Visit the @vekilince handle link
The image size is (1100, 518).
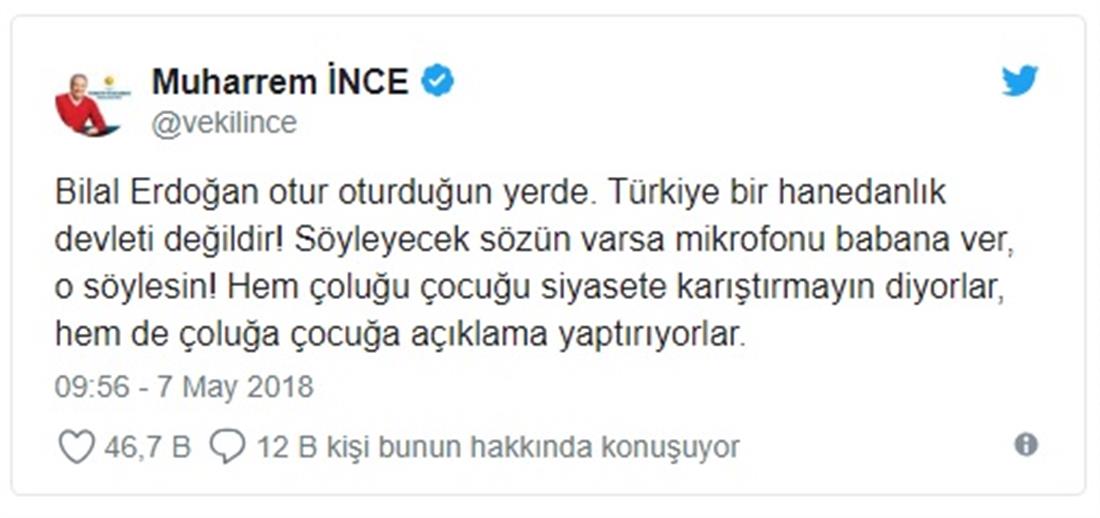[x=224, y=122]
